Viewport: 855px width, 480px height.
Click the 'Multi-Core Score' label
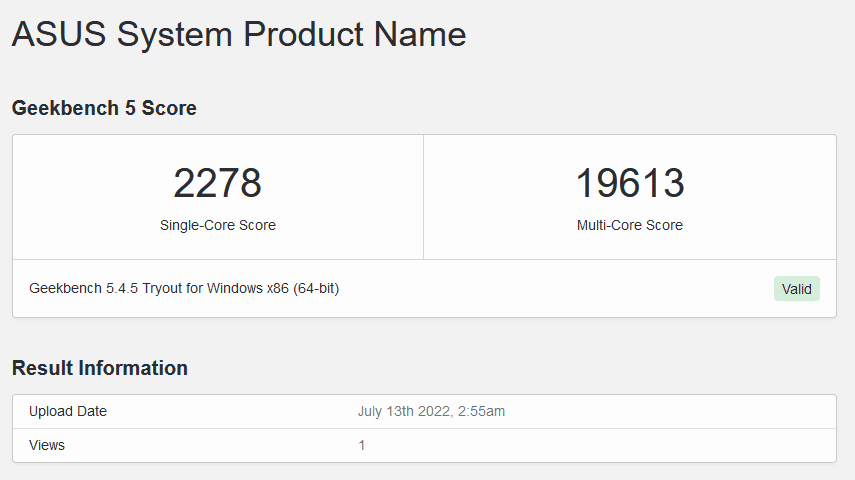click(x=630, y=225)
